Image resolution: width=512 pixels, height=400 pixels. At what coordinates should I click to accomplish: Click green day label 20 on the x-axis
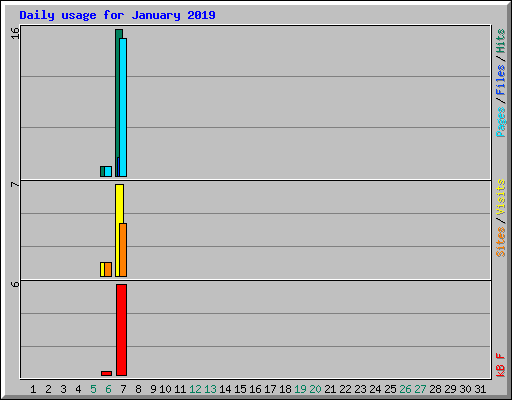tap(315, 389)
